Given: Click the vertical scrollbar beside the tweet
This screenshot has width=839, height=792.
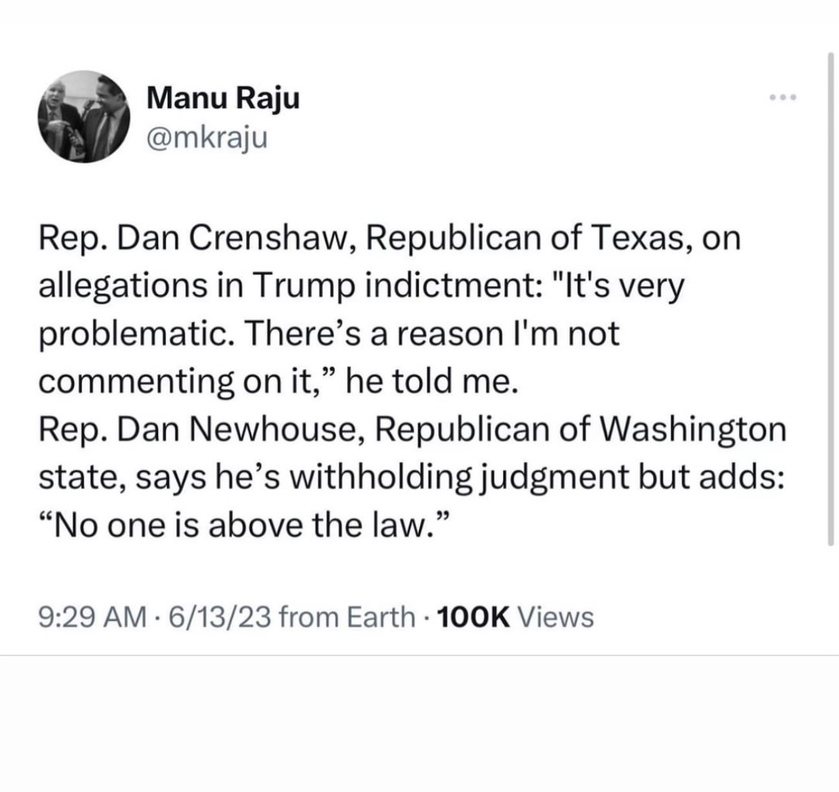Looking at the screenshot, I should pyautogui.click(x=830, y=299).
